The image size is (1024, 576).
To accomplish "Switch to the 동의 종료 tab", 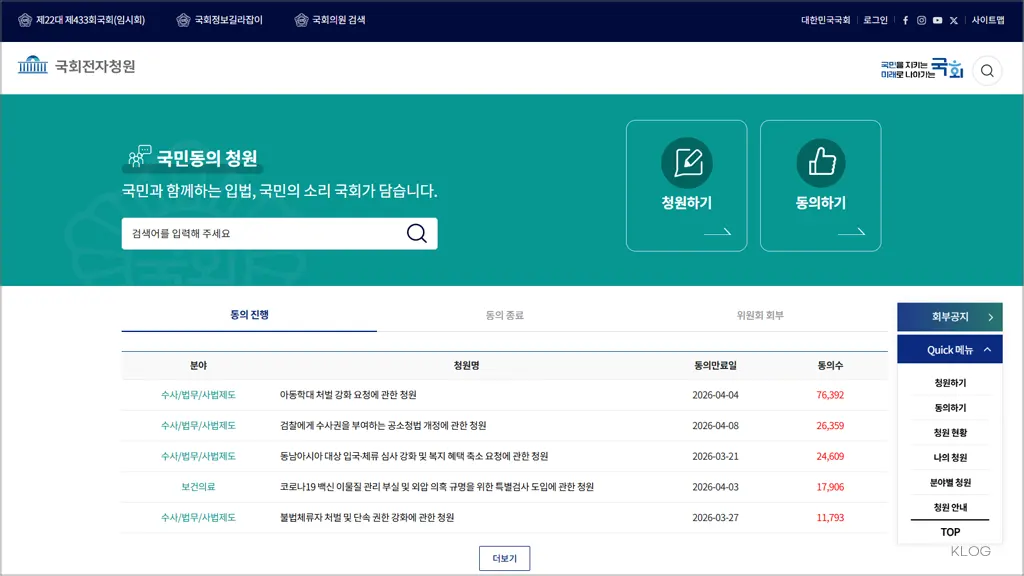I will click(505, 315).
